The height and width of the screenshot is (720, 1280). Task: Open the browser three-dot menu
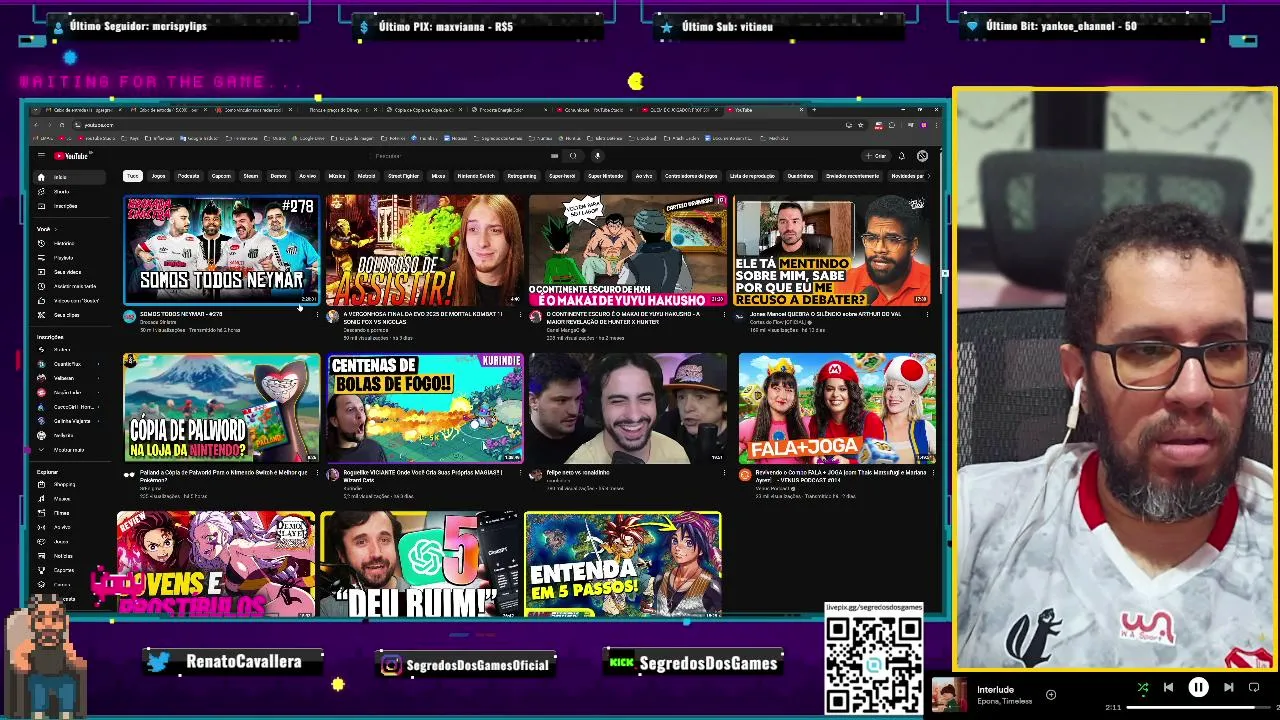(937, 125)
